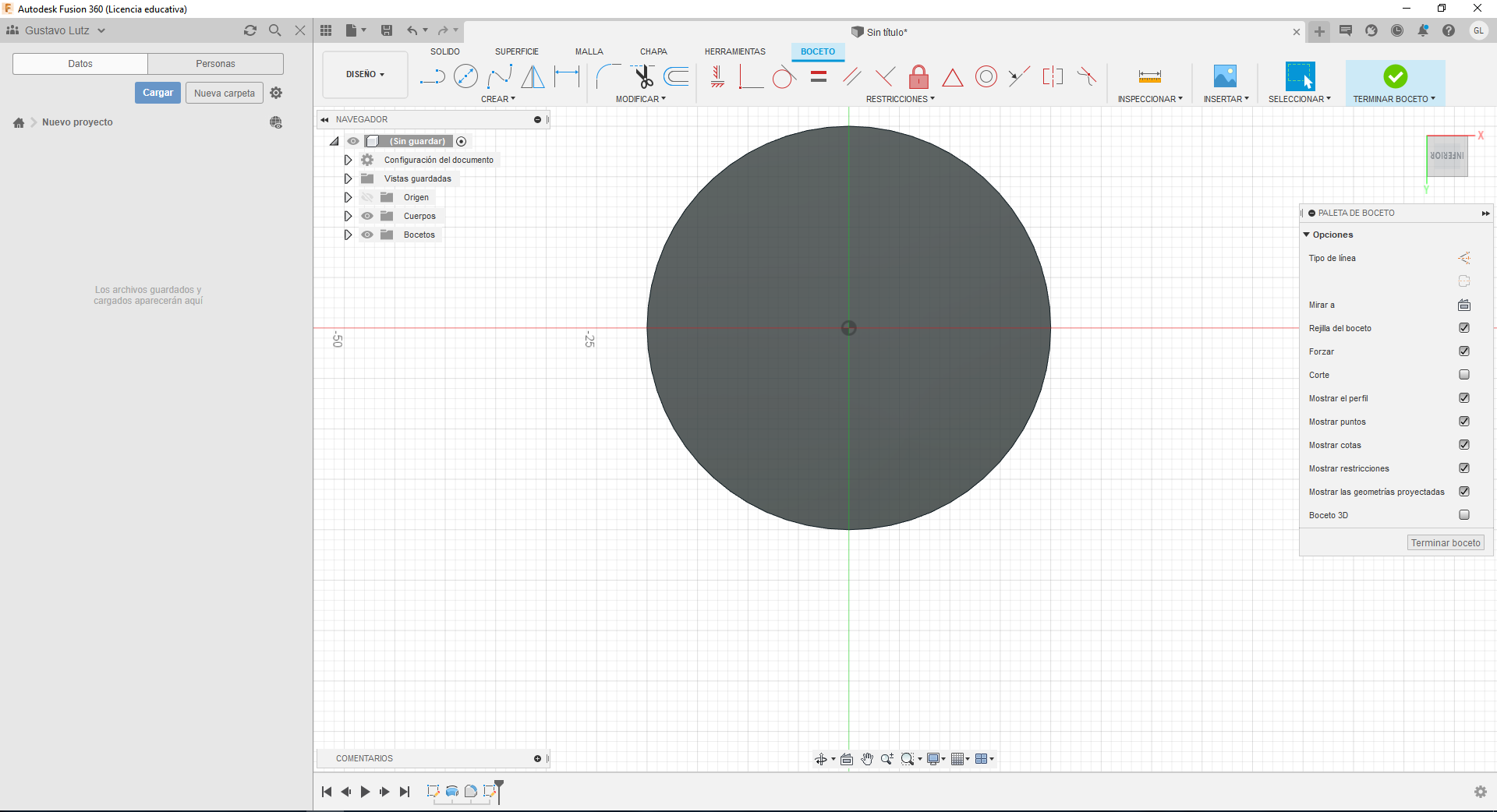Toggle visibility of Bocetos folder

(x=367, y=235)
